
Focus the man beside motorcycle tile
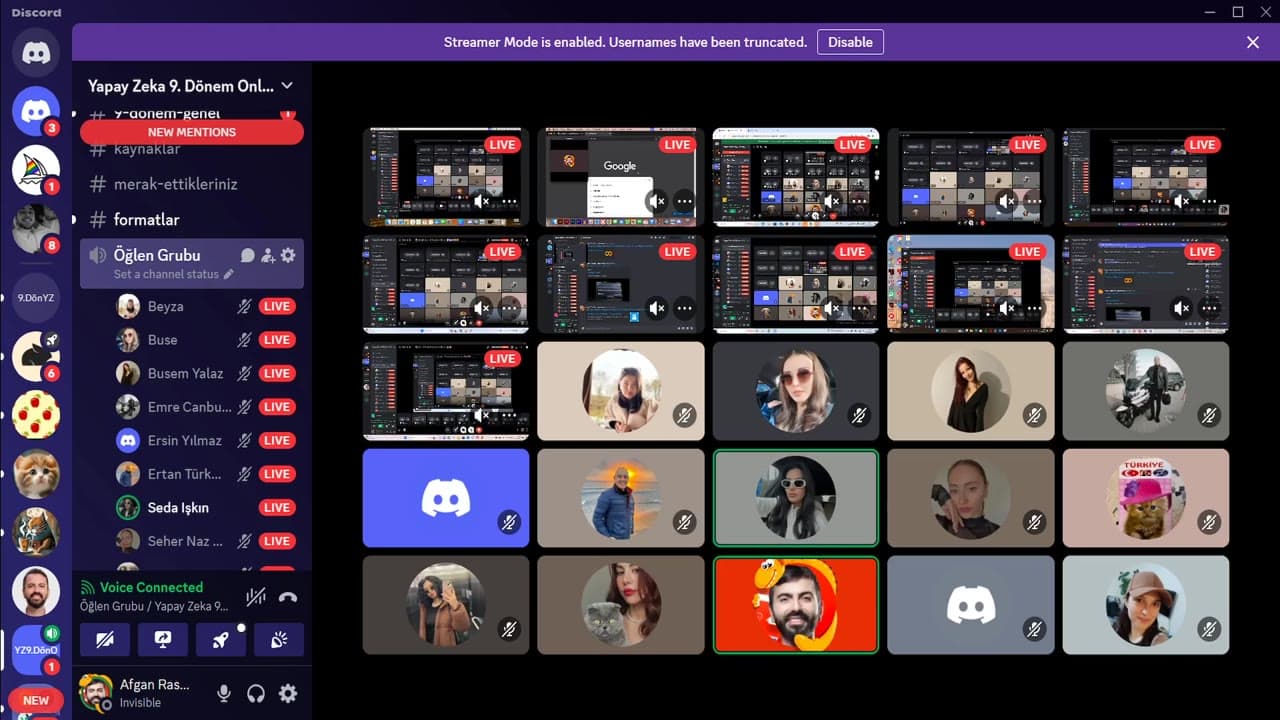pyautogui.click(x=1146, y=391)
